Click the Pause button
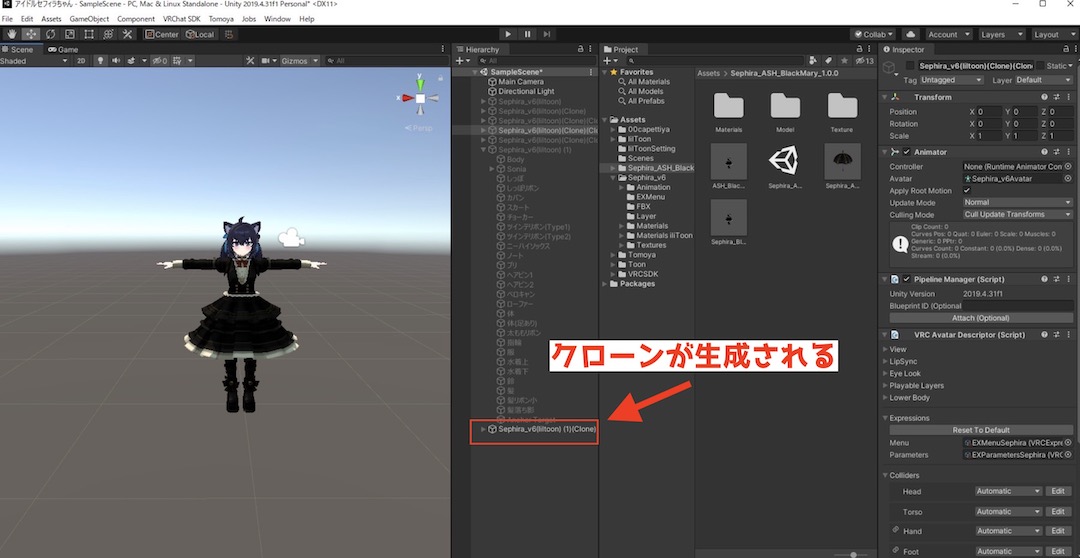The height and width of the screenshot is (558, 1080). [x=528, y=34]
